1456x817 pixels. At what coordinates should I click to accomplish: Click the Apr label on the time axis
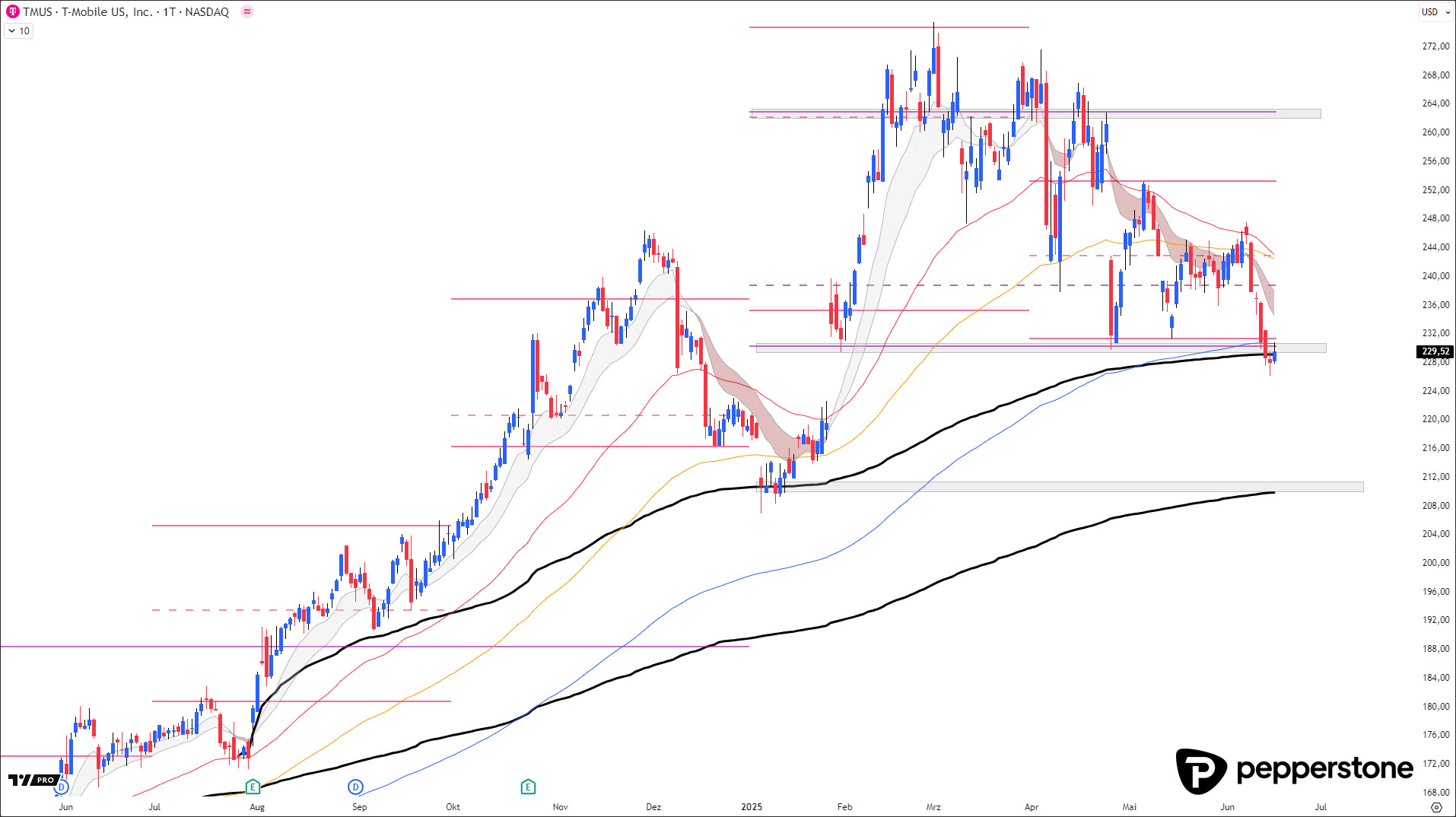(1032, 807)
